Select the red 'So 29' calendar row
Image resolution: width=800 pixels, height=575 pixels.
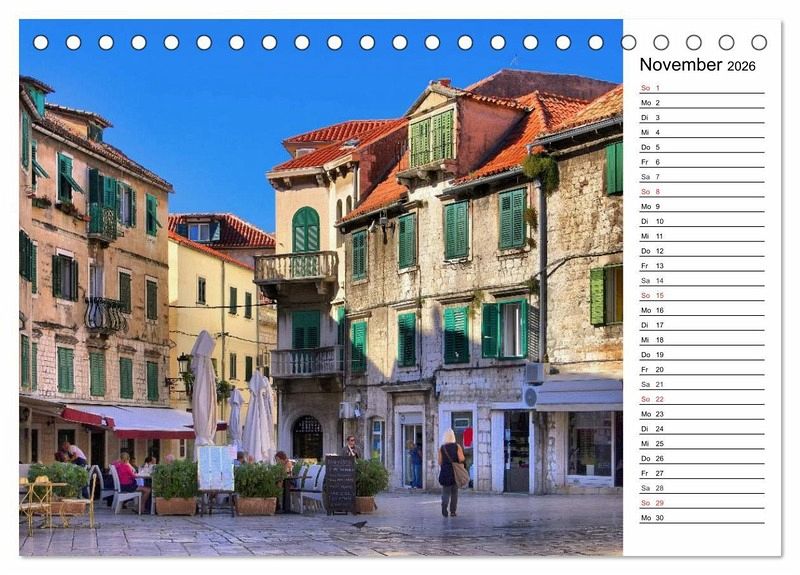702,502
